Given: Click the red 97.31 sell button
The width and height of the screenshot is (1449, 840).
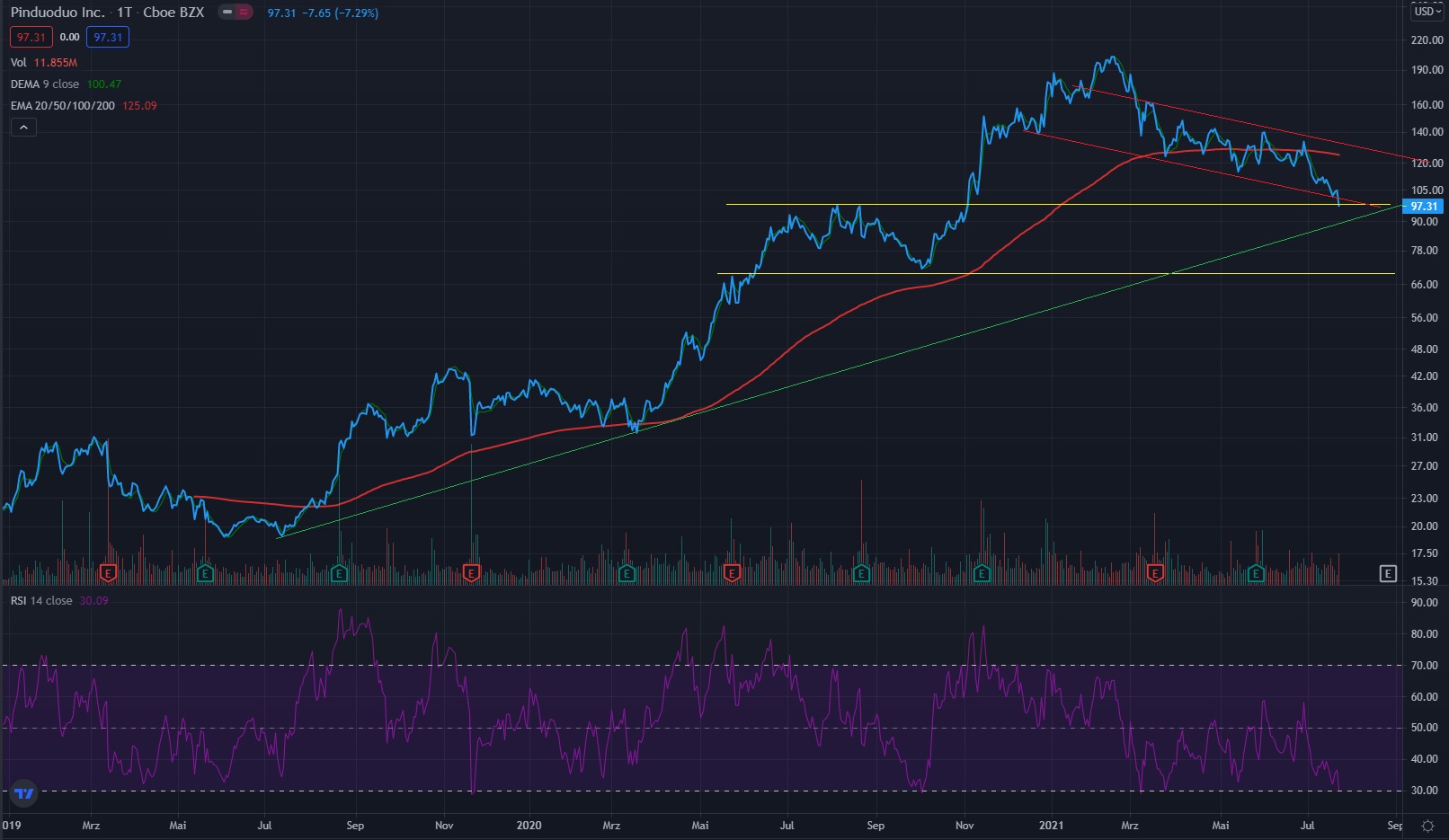Looking at the screenshot, I should (31, 37).
